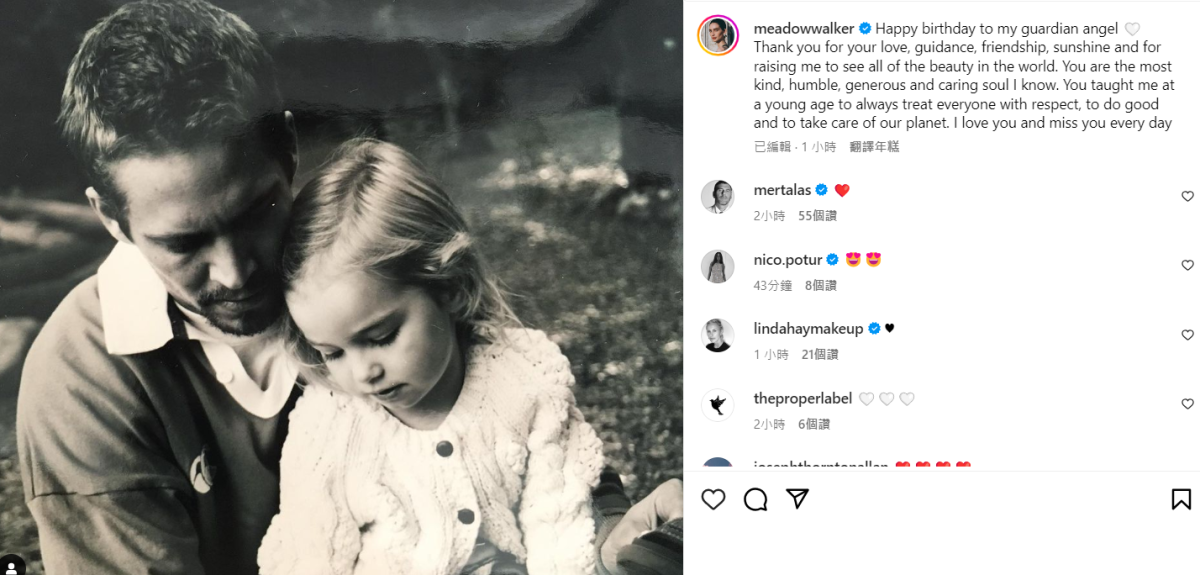The image size is (1200, 575).
Task: Click tagged people icon on photo
Action: [13, 564]
